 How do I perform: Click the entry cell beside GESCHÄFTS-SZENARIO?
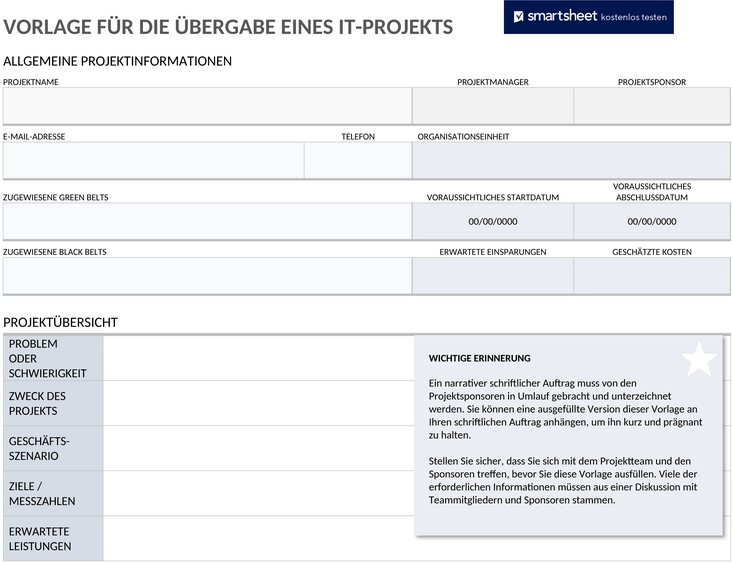[259, 448]
